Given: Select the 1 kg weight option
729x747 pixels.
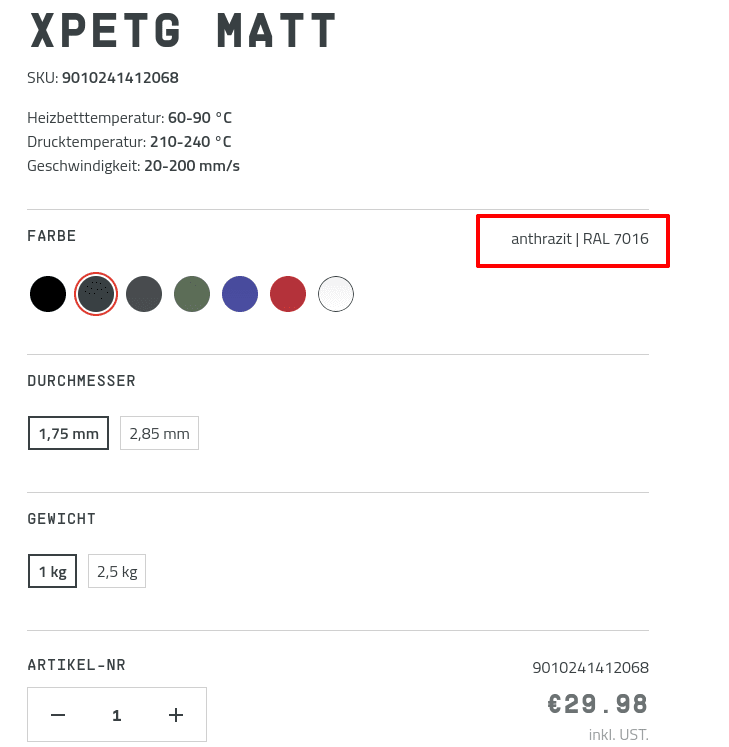Looking at the screenshot, I should click(x=52, y=572).
